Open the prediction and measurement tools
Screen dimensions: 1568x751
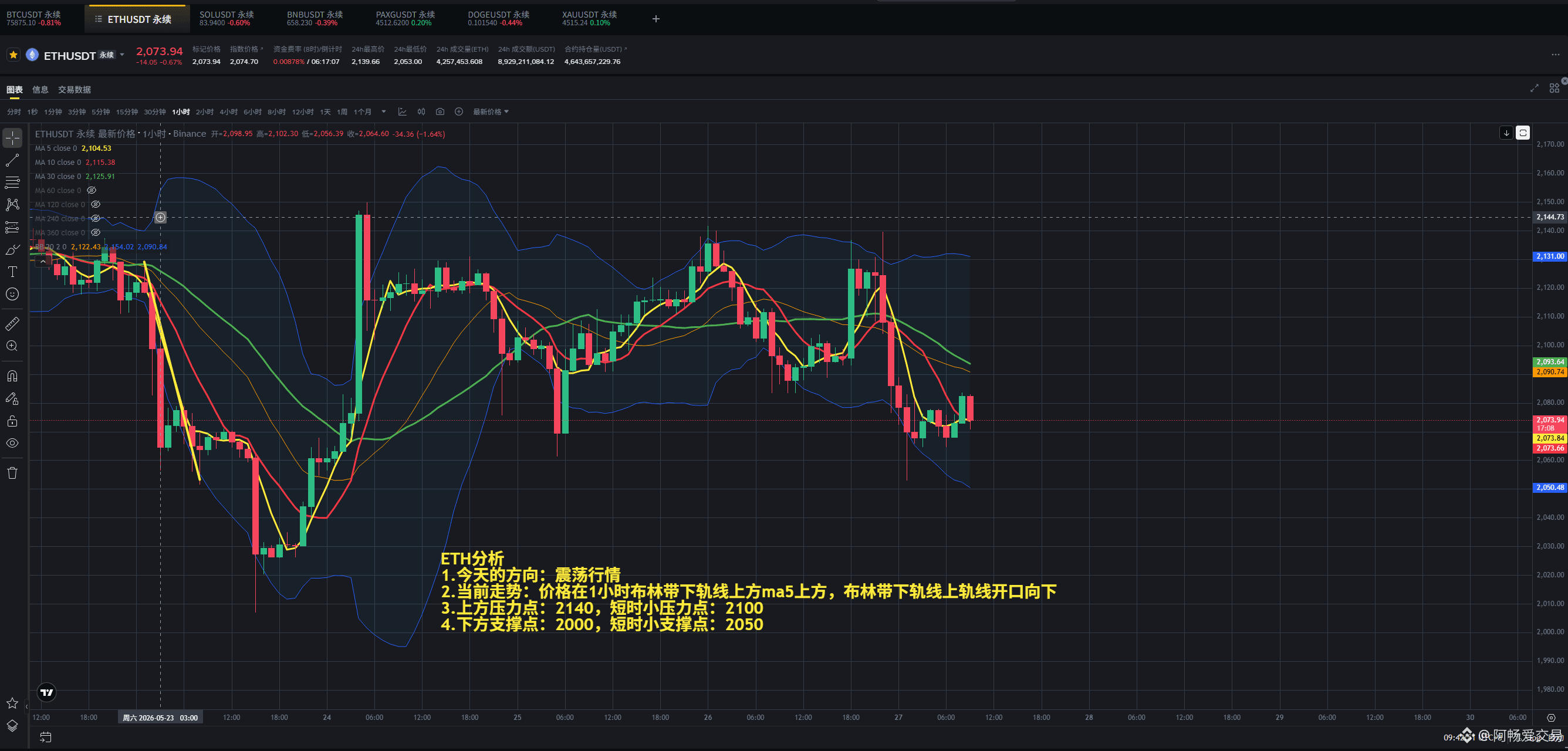tap(12, 228)
